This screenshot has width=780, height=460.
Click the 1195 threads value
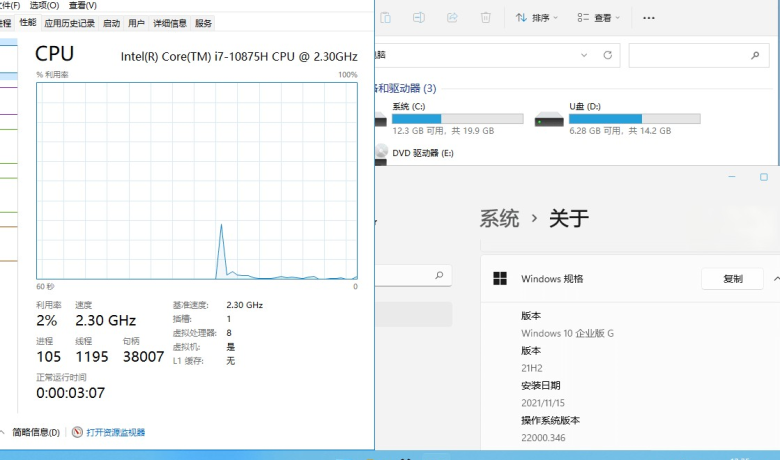click(x=92, y=357)
